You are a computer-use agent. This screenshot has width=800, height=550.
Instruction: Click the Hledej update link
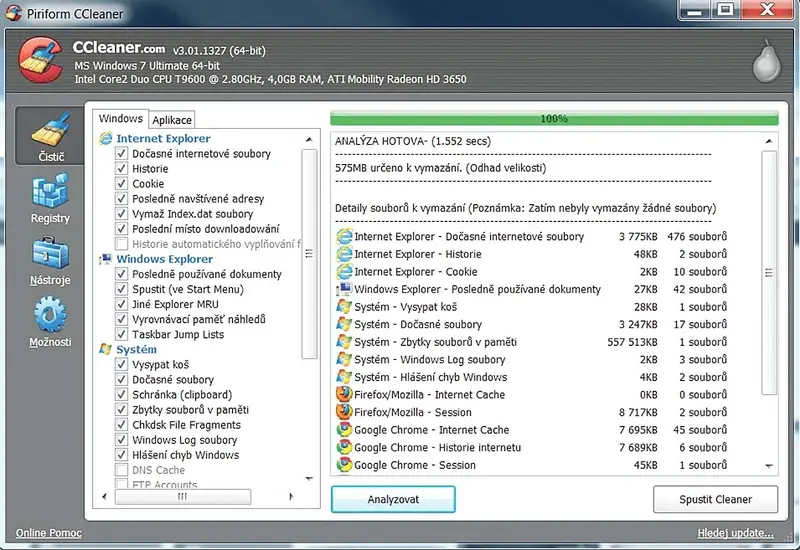pyautogui.click(x=735, y=533)
